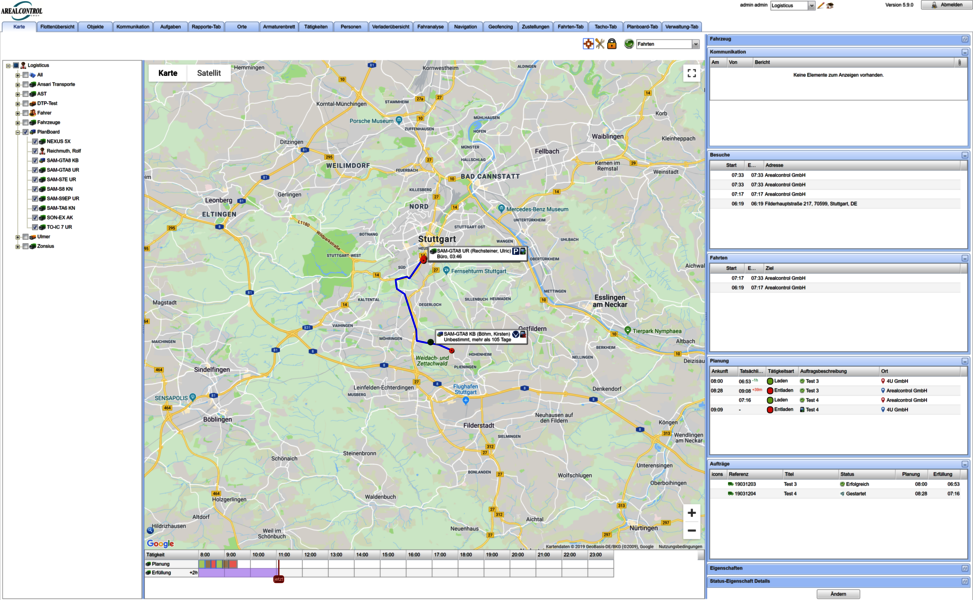Click the green Laden status icon at 08:00
973x600 pixels.
(770, 381)
